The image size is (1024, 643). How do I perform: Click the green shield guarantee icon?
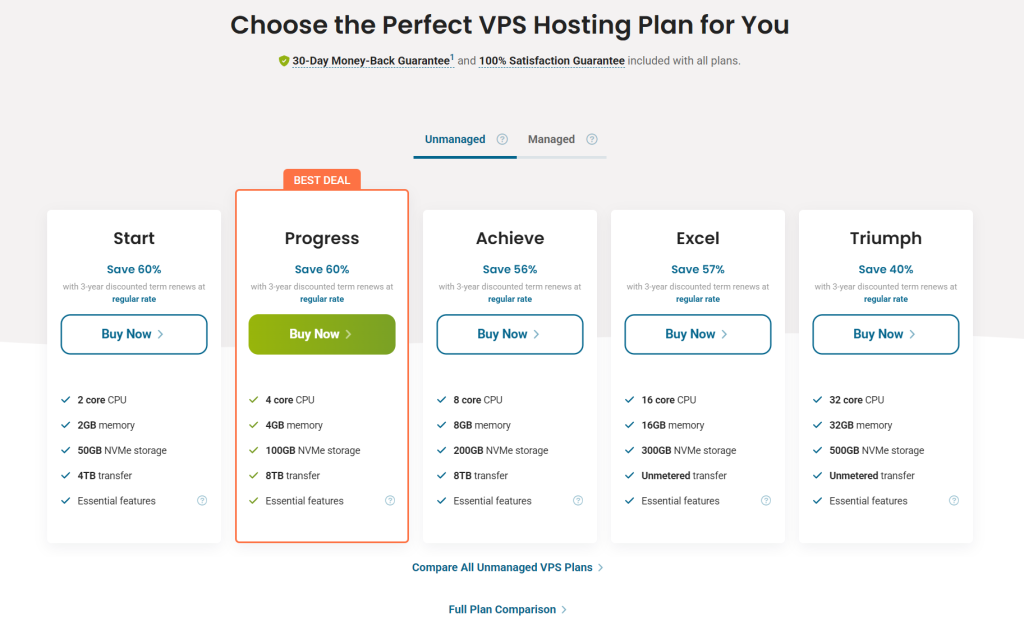[x=284, y=61]
